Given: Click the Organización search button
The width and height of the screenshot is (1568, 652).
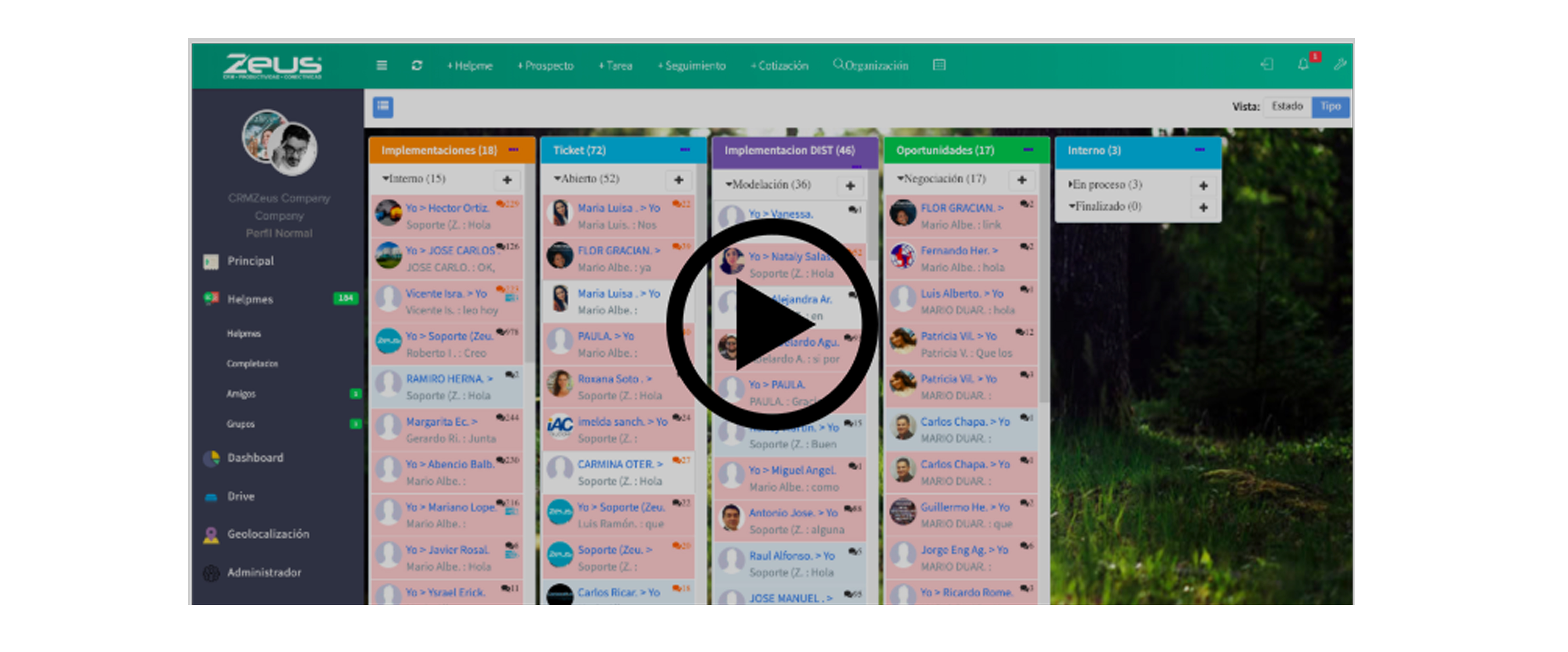Looking at the screenshot, I should click(871, 65).
